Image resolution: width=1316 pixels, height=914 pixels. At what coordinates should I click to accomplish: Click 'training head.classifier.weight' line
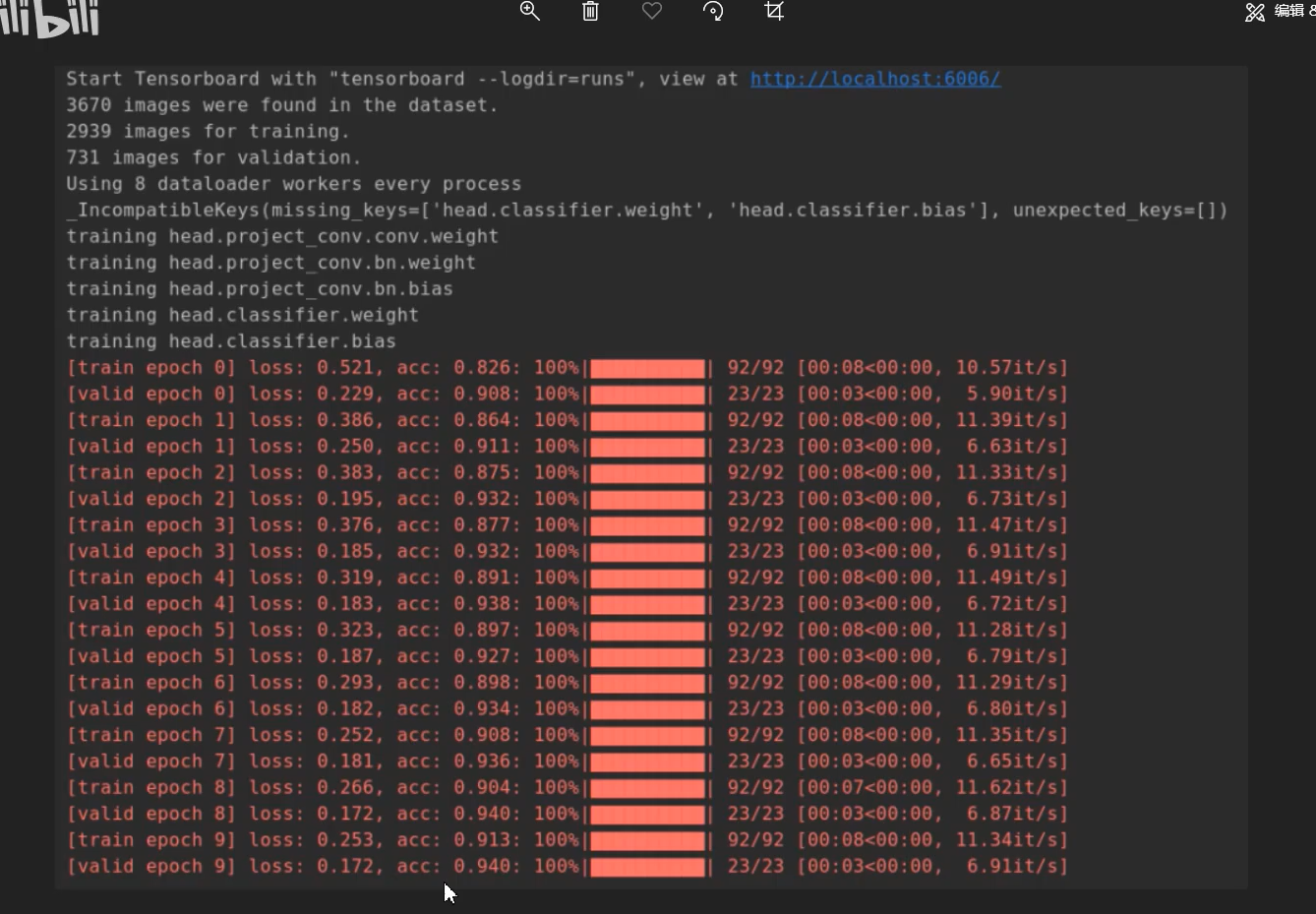coord(243,315)
